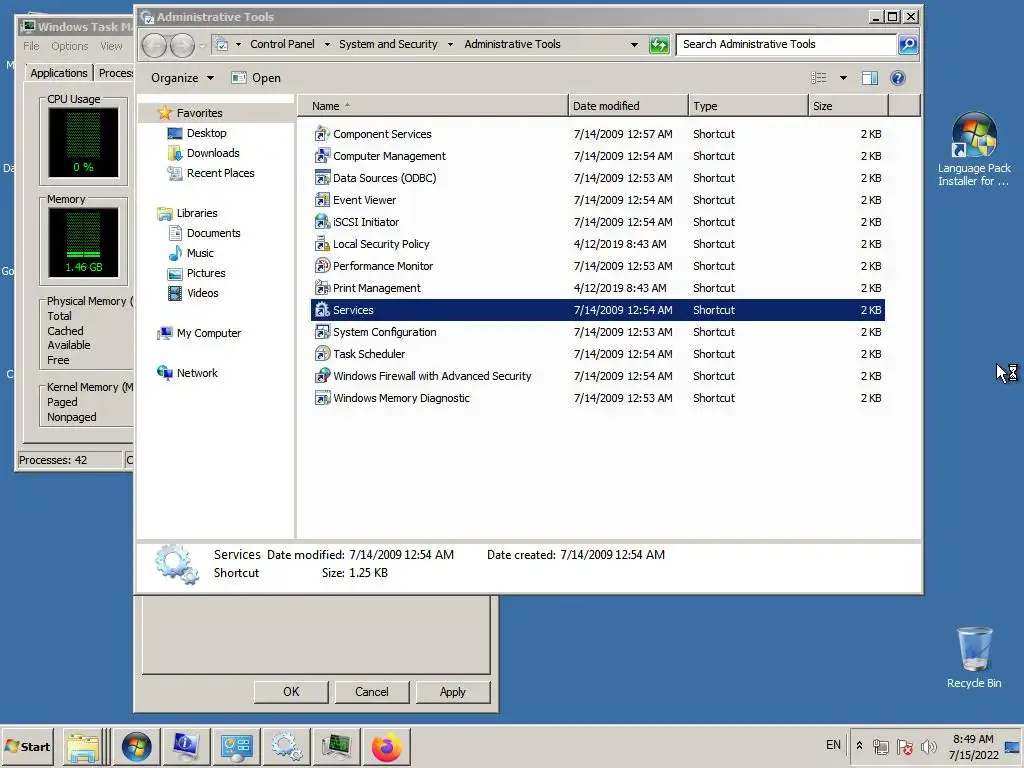
Task: Click the Apply button in dialog
Action: click(x=453, y=692)
